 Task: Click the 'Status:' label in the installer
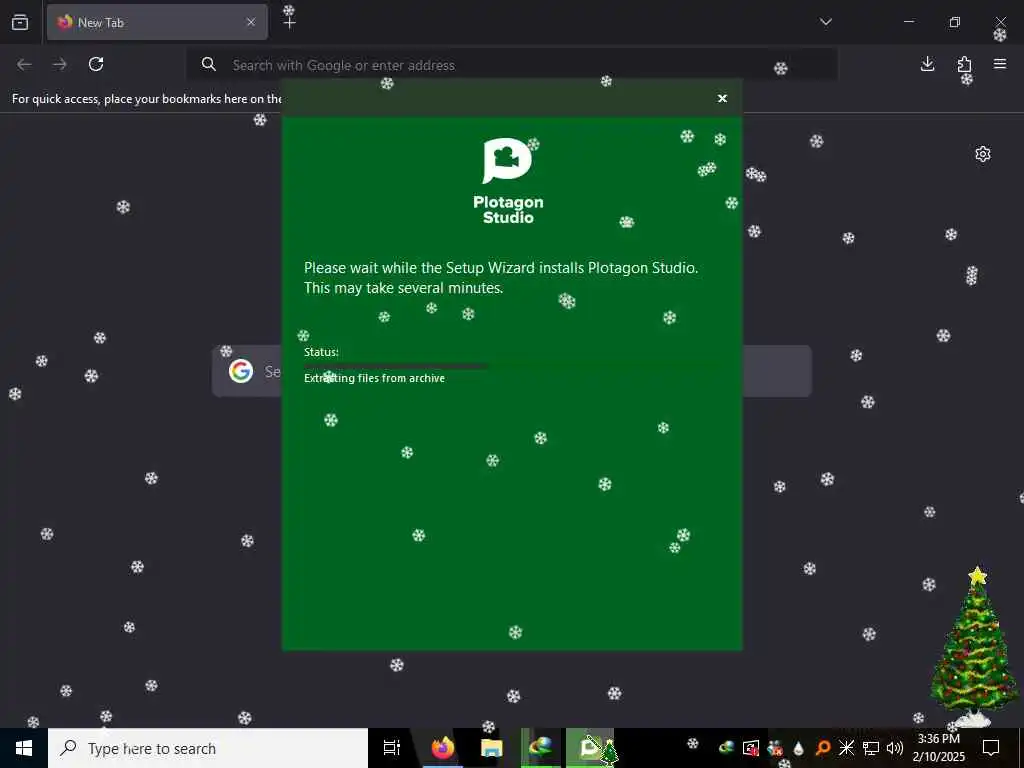(321, 352)
